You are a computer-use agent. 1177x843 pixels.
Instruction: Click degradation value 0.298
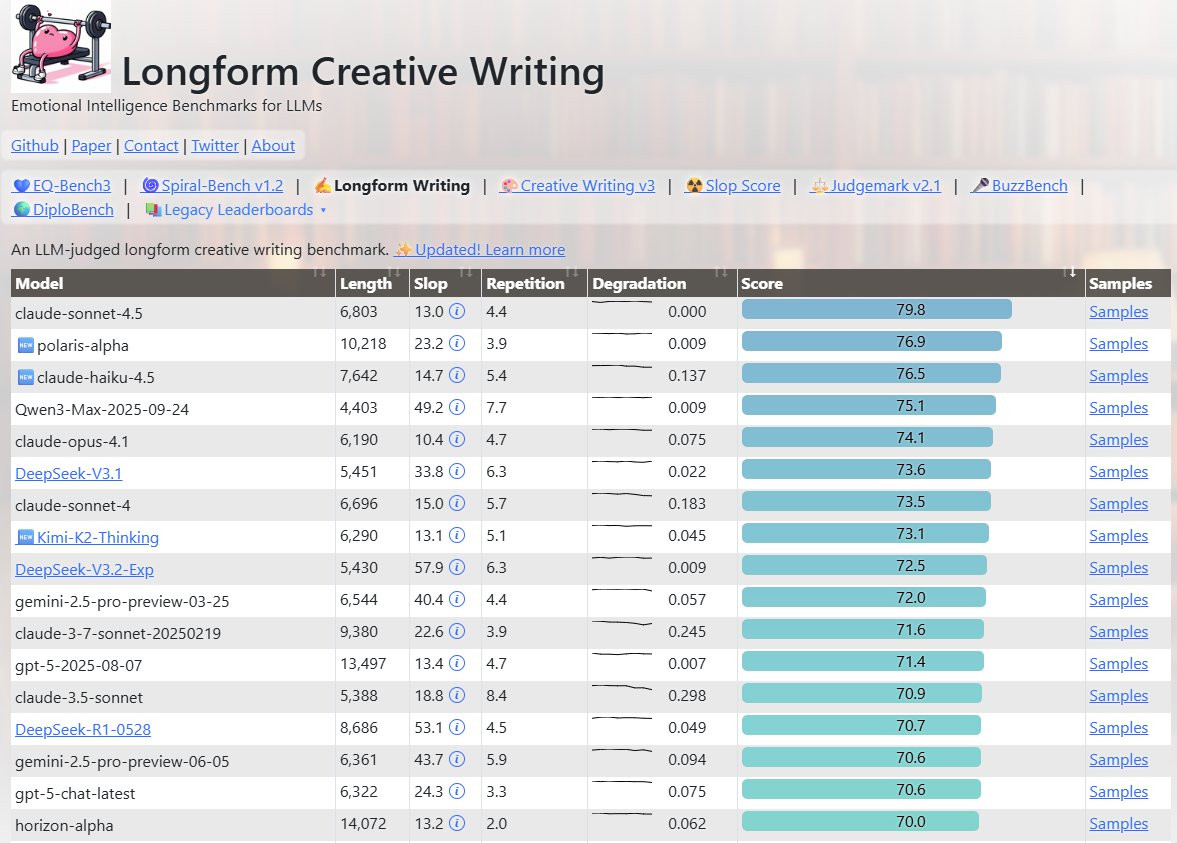point(687,695)
